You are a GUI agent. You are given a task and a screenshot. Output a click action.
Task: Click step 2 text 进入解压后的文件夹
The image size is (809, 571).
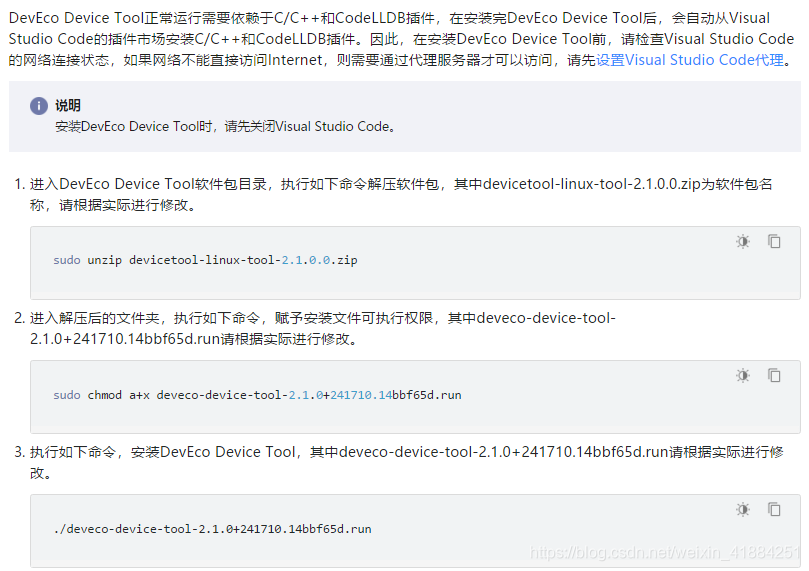(x=94, y=318)
